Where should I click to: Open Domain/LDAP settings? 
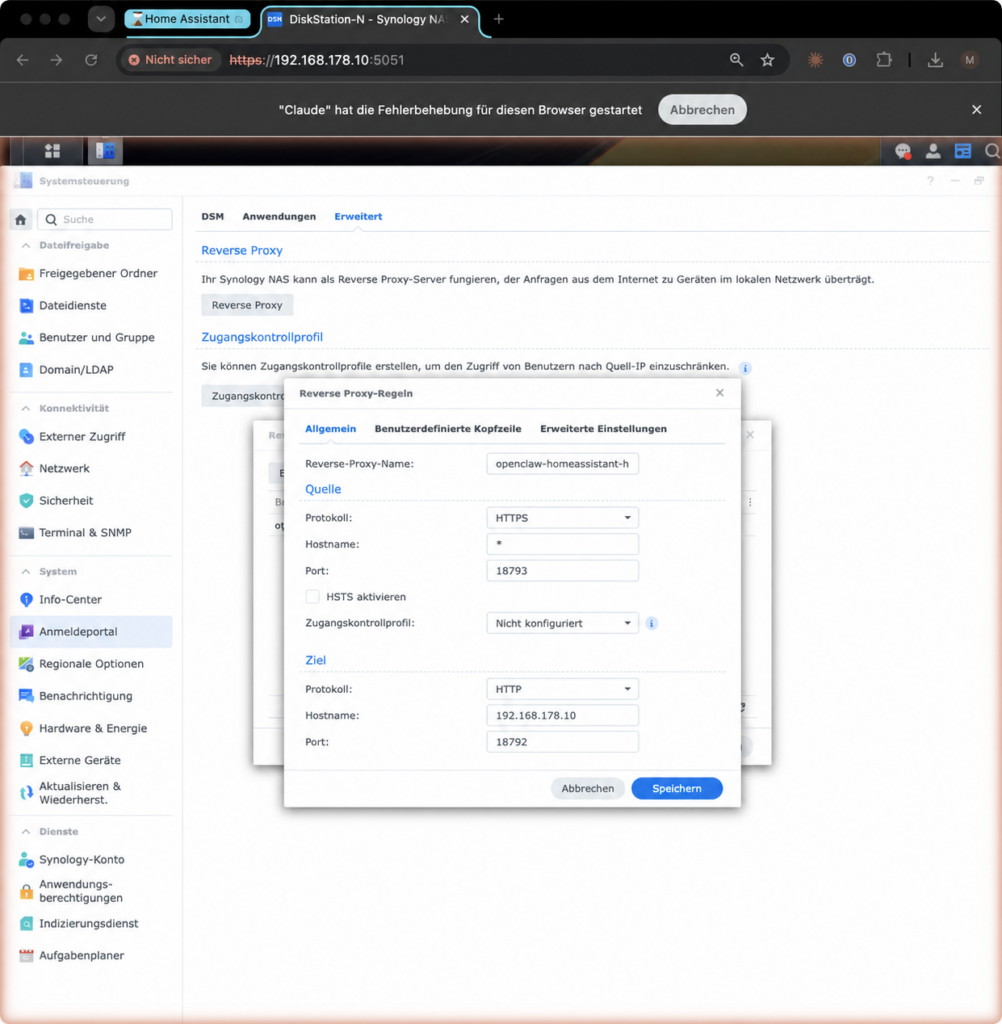coord(91,369)
